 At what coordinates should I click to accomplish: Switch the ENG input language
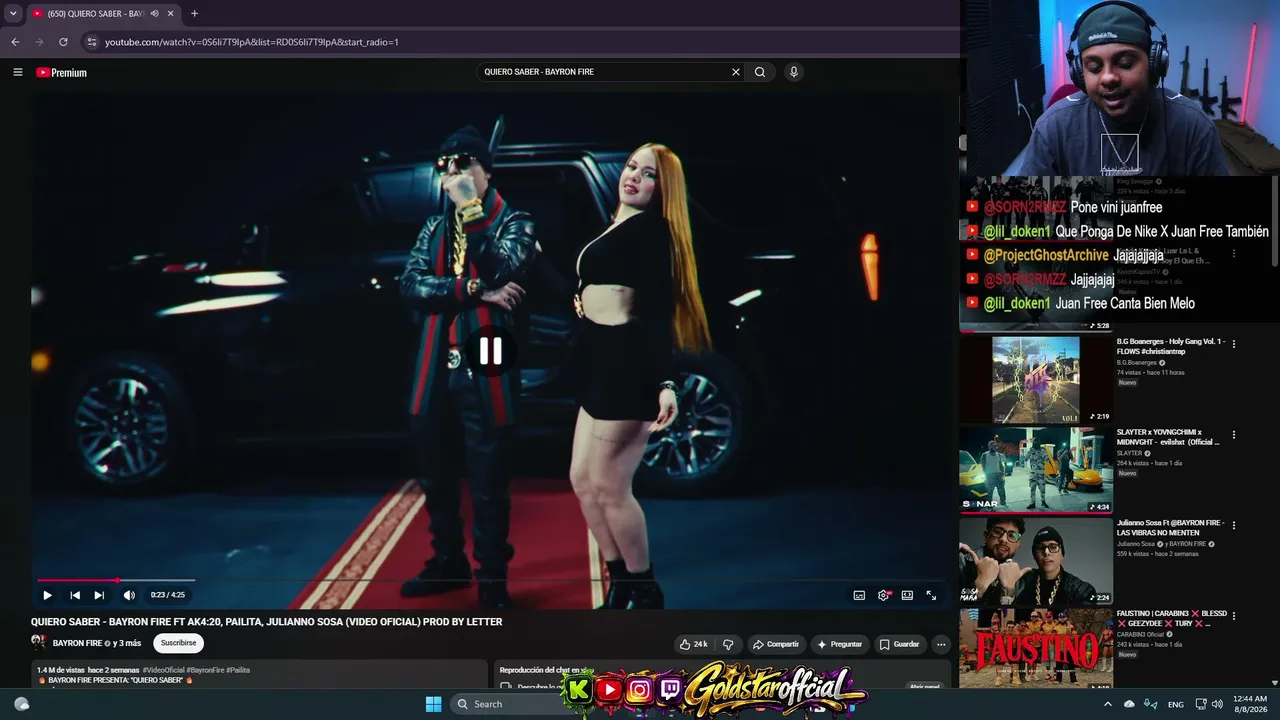(x=1176, y=704)
